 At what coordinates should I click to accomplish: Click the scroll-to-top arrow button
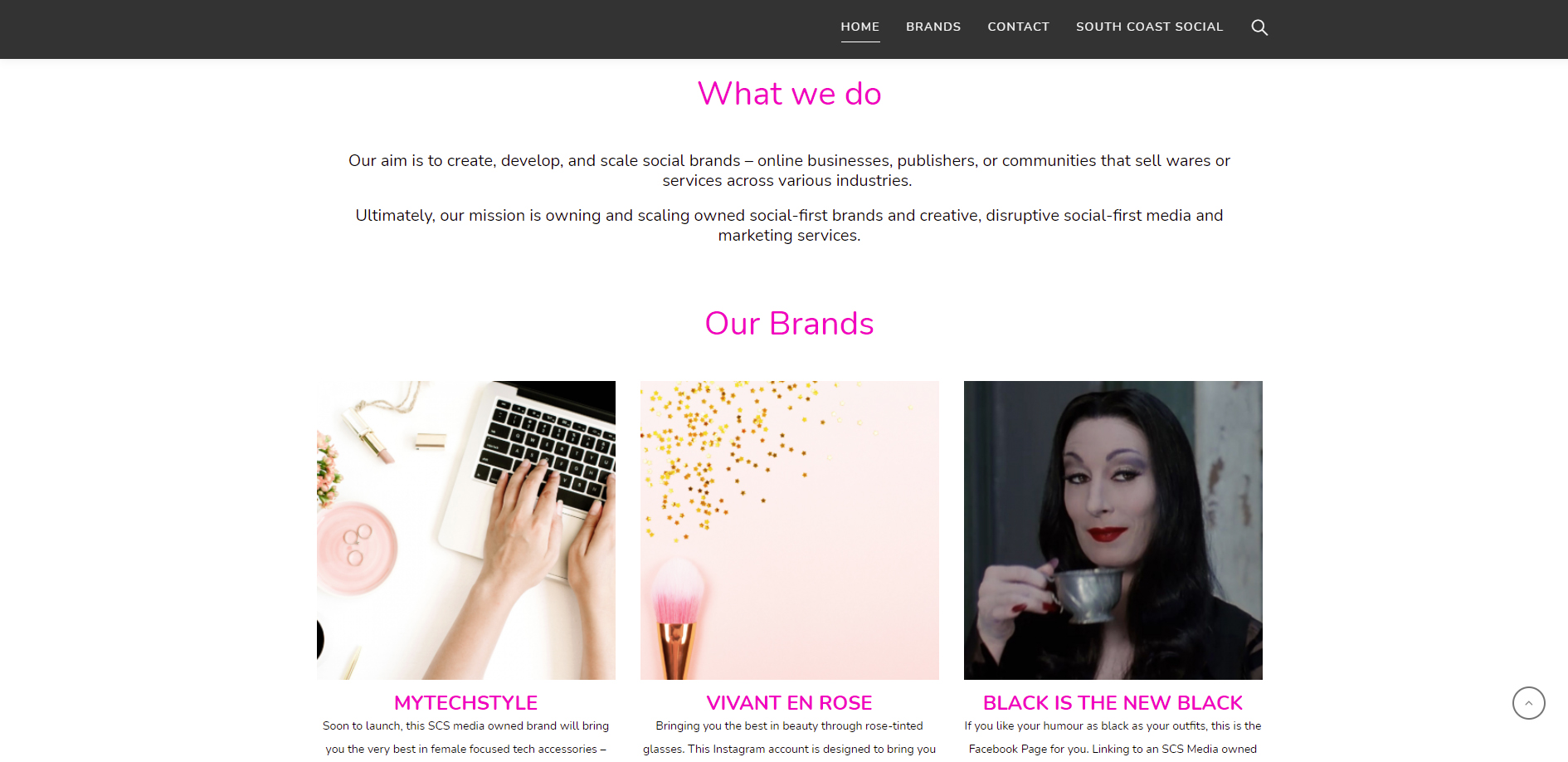1528,703
